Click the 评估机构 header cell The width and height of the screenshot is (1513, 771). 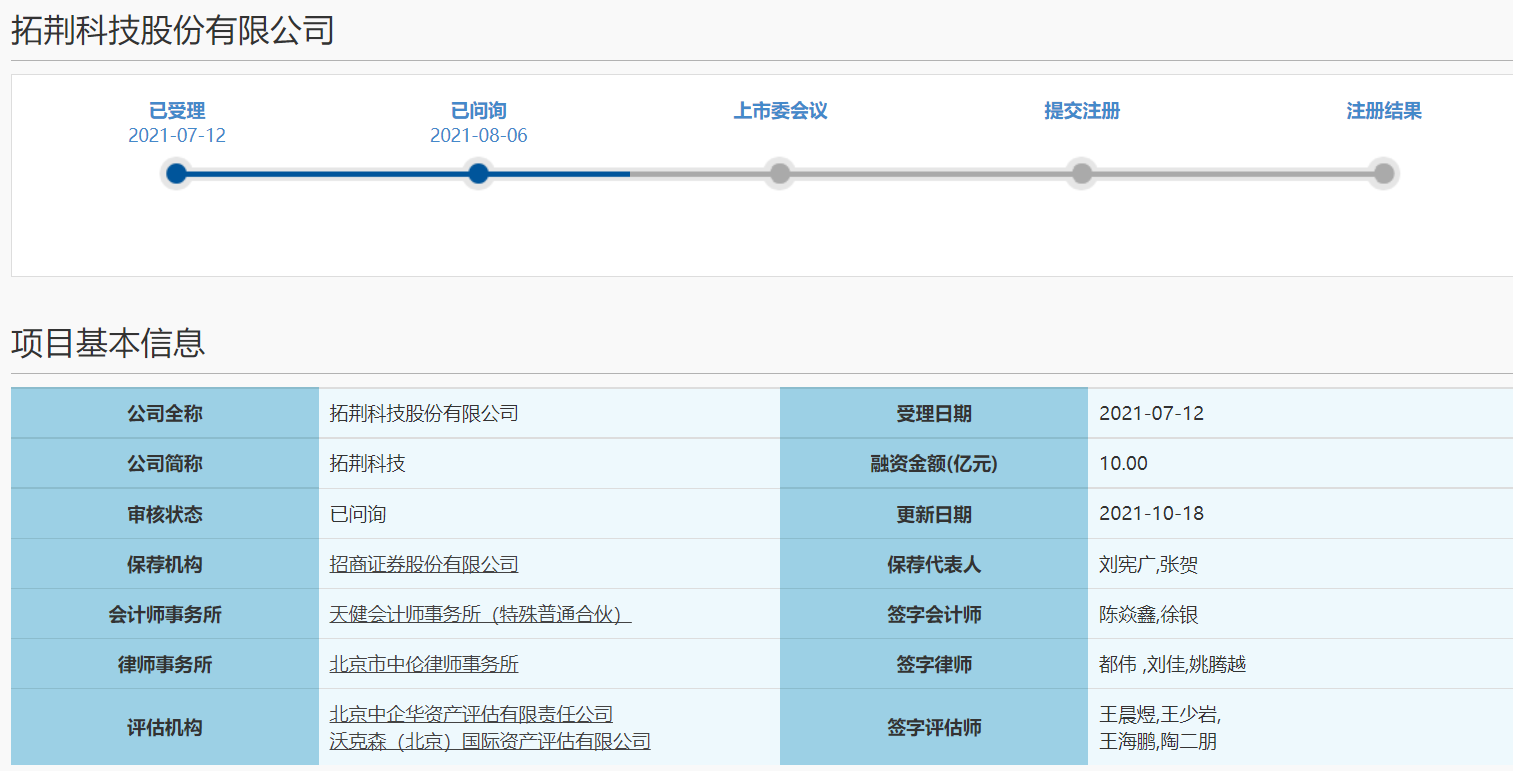coord(165,727)
